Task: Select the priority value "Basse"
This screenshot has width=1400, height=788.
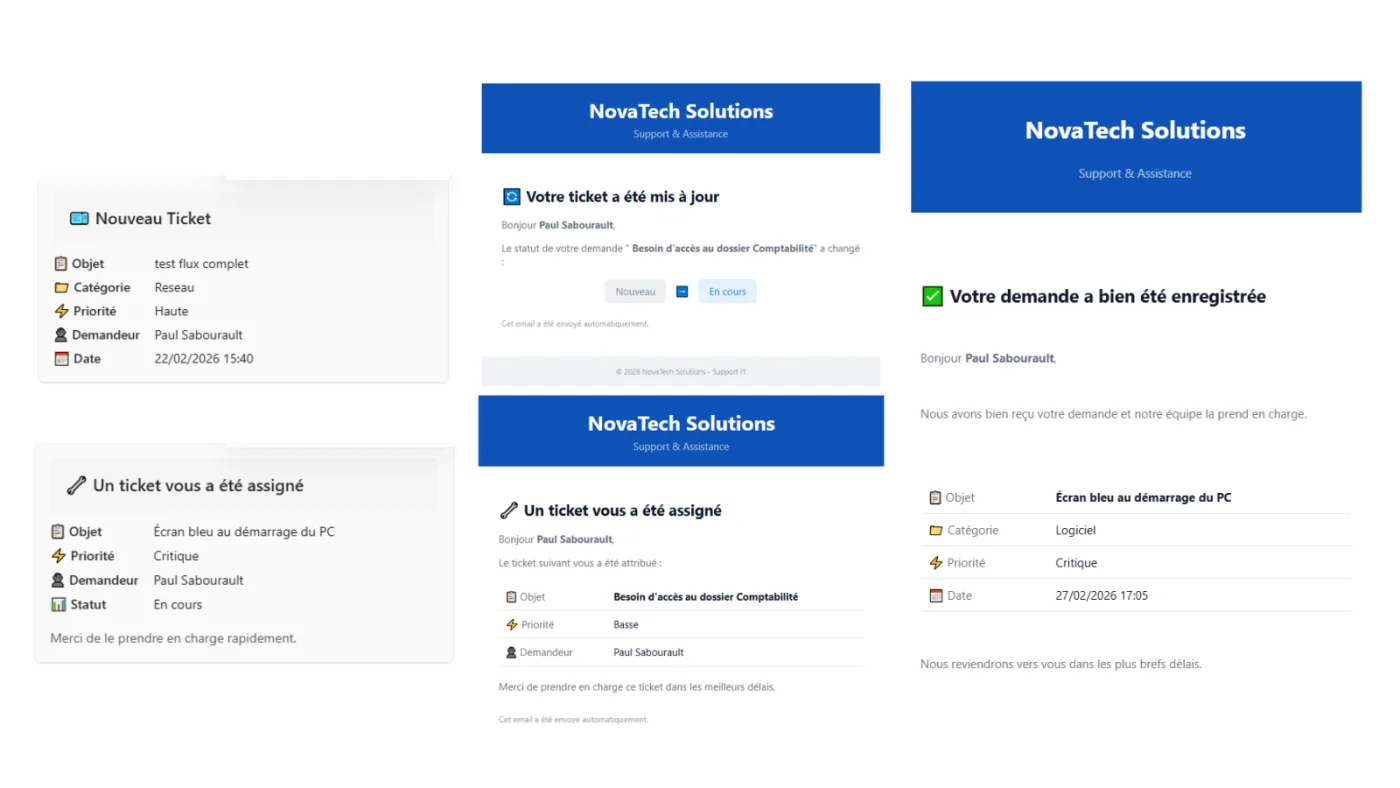Action: 626,625
